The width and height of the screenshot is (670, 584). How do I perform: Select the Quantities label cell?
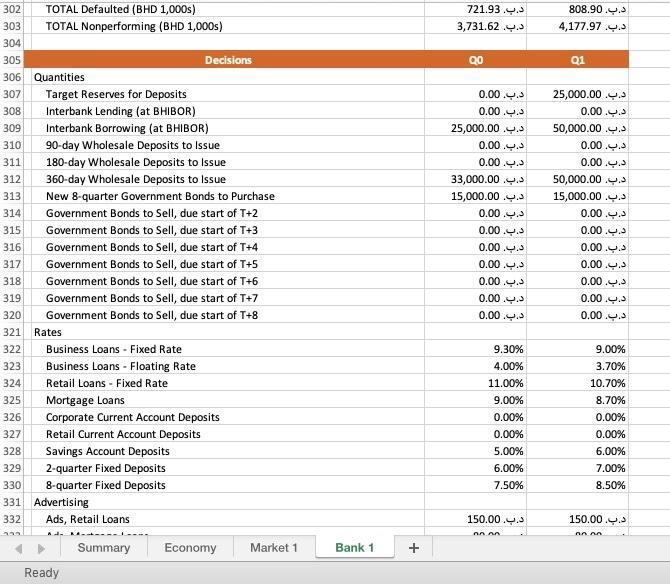click(x=228, y=77)
